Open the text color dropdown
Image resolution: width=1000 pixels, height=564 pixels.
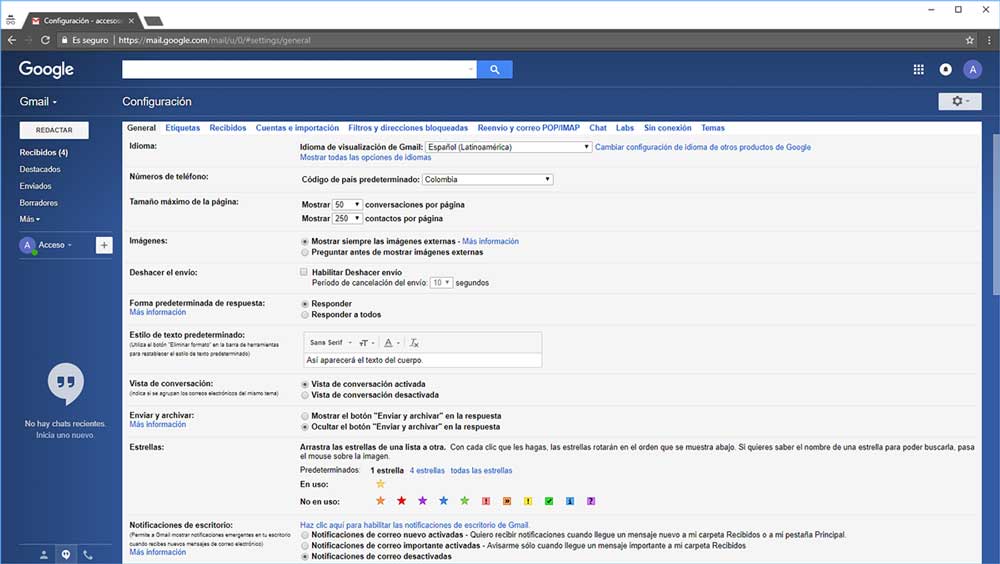(x=392, y=343)
